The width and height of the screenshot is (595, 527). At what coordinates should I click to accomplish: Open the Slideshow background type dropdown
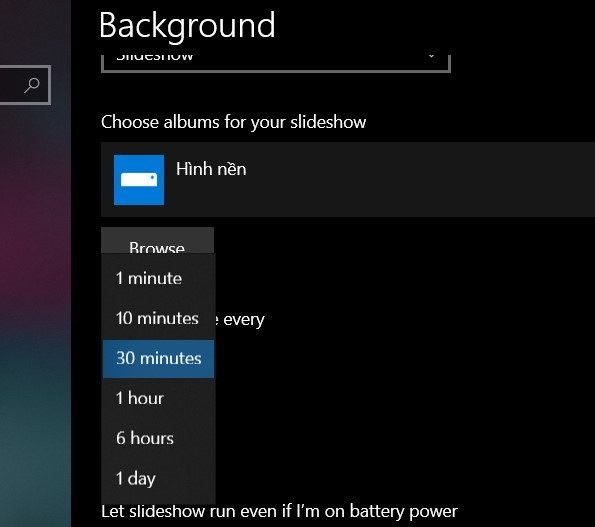click(276, 63)
